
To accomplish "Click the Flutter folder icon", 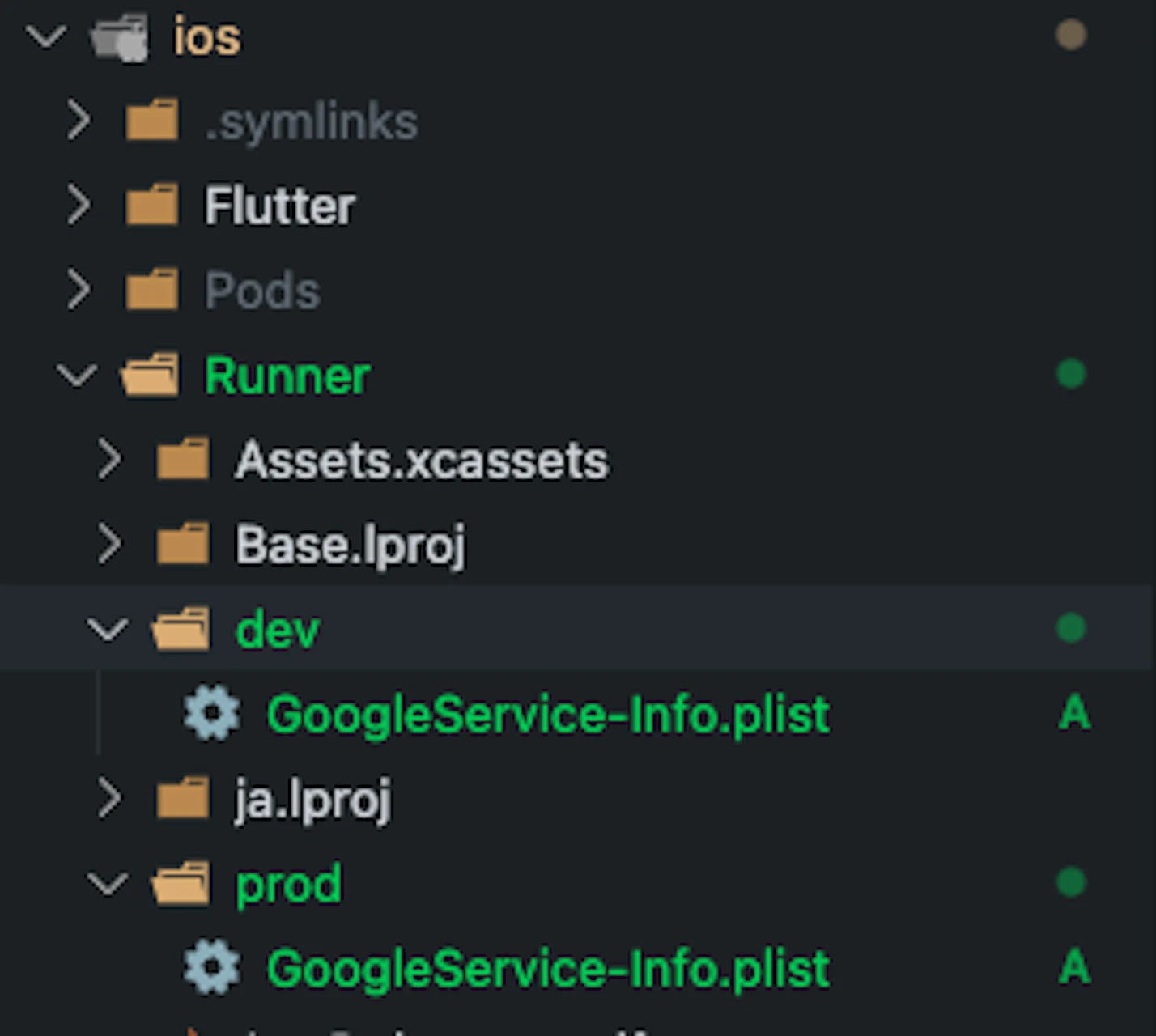I will (x=152, y=205).
